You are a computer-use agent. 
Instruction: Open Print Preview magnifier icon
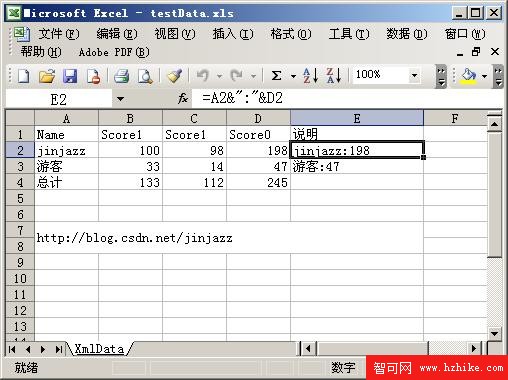145,76
